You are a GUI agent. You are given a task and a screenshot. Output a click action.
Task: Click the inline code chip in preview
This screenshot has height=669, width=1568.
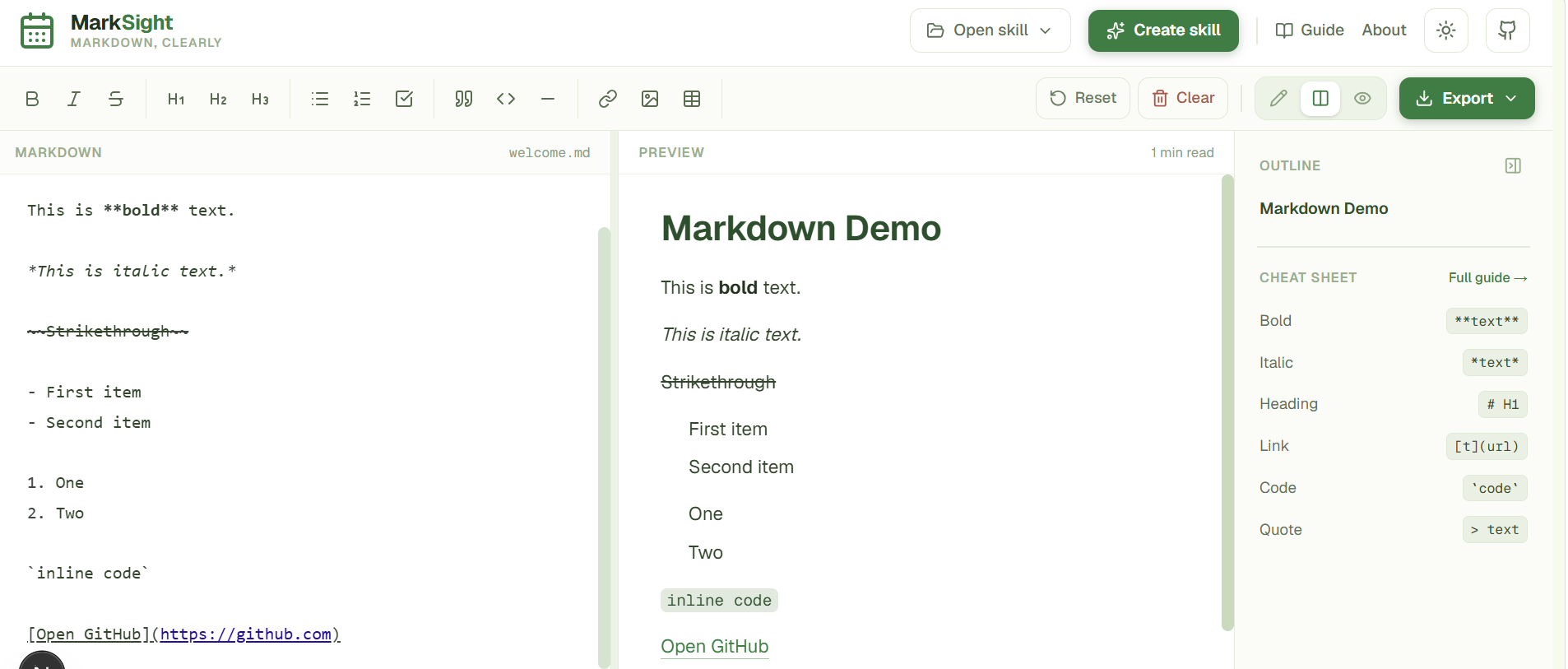(x=719, y=601)
